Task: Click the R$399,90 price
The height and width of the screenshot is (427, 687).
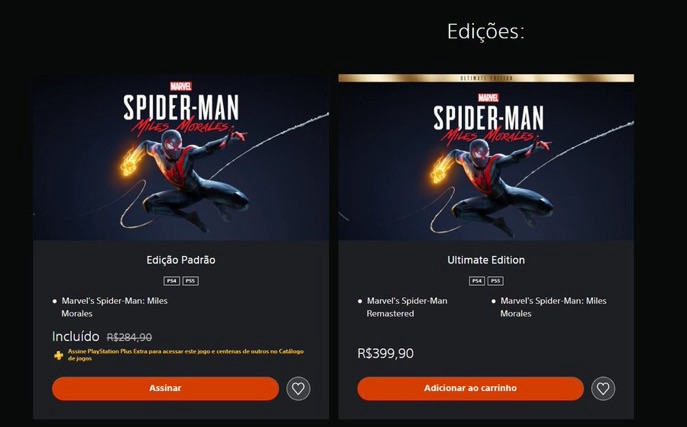Action: (386, 353)
